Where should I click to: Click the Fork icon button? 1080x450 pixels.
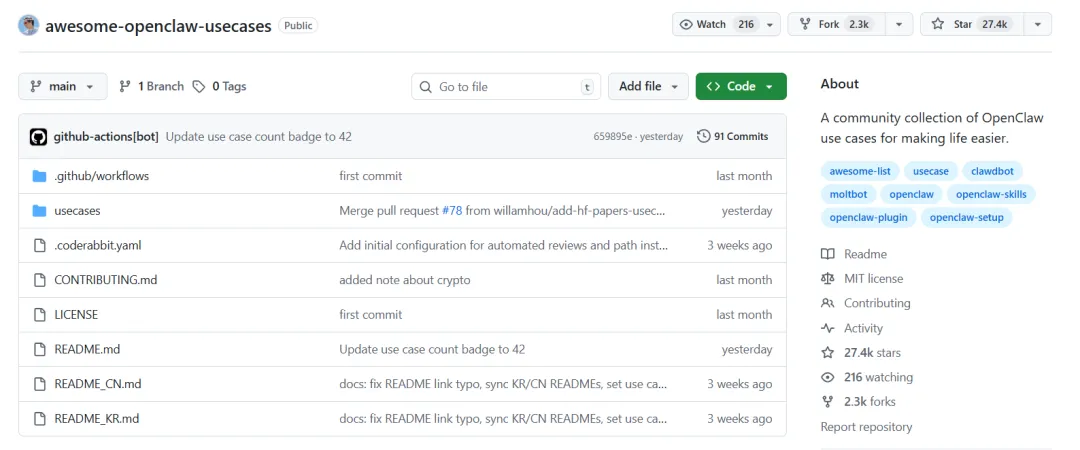coord(804,24)
